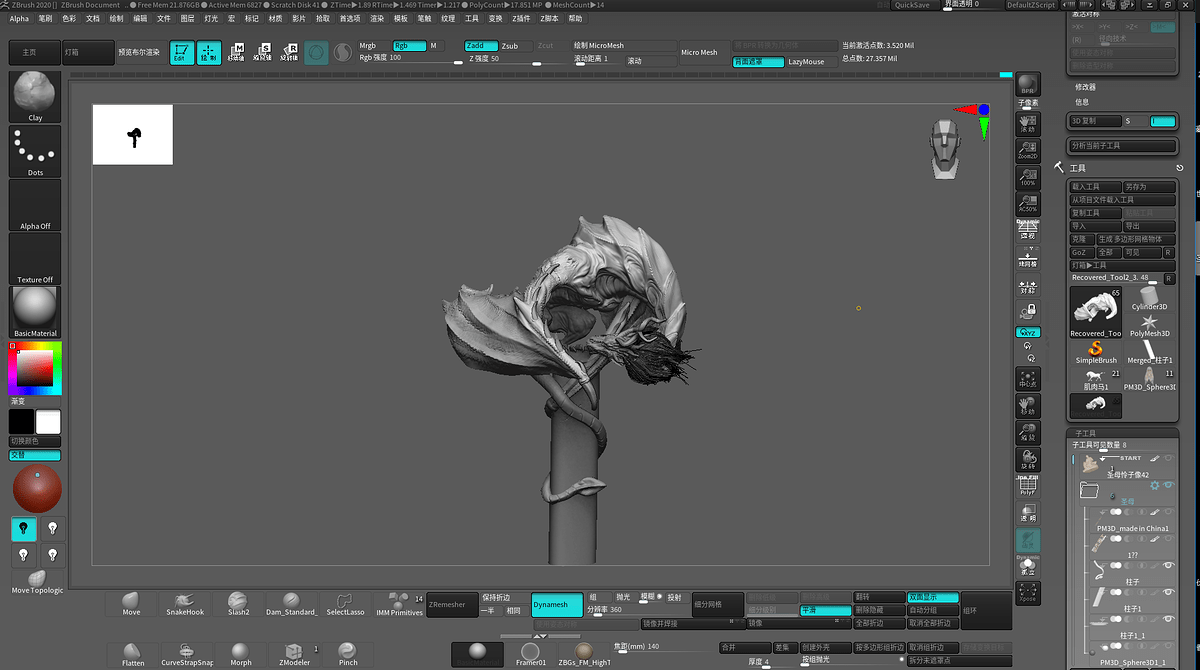Toggle visibility eye of 柱子 subtool
Image resolution: width=1200 pixels, height=670 pixels.
tap(1167, 566)
